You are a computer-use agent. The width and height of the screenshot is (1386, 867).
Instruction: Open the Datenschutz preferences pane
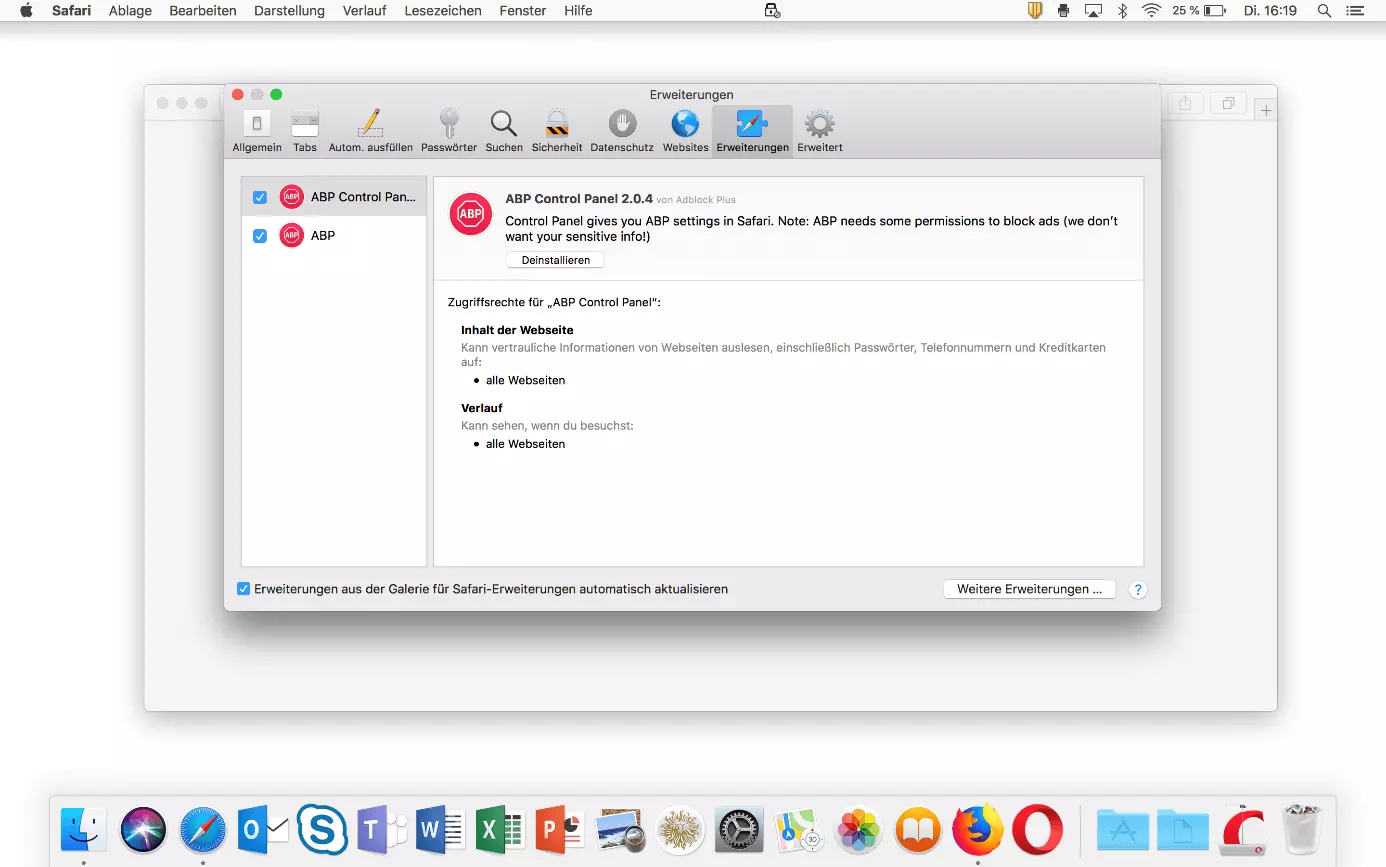(622, 131)
